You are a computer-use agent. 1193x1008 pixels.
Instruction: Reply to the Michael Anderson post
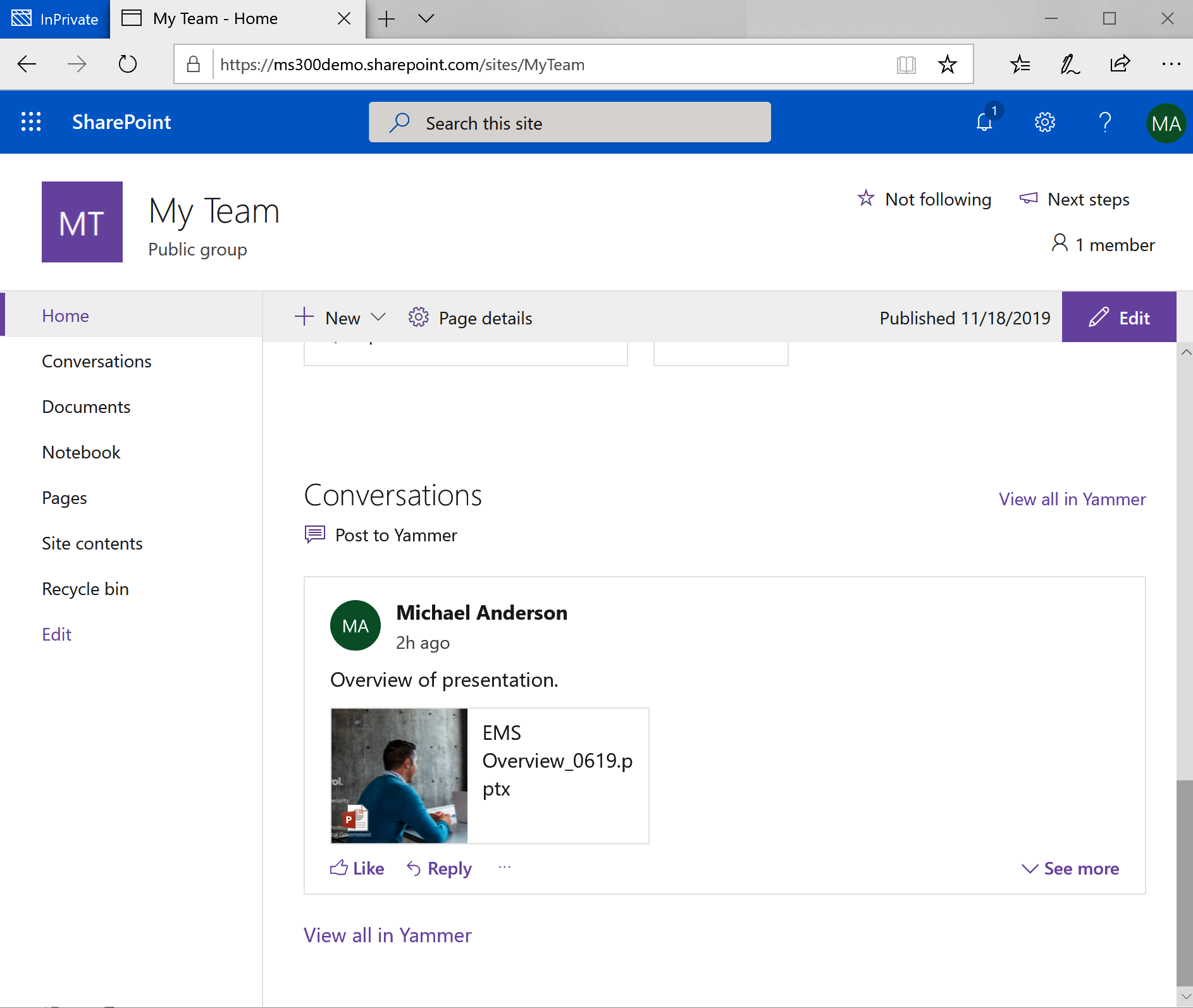[439, 868]
